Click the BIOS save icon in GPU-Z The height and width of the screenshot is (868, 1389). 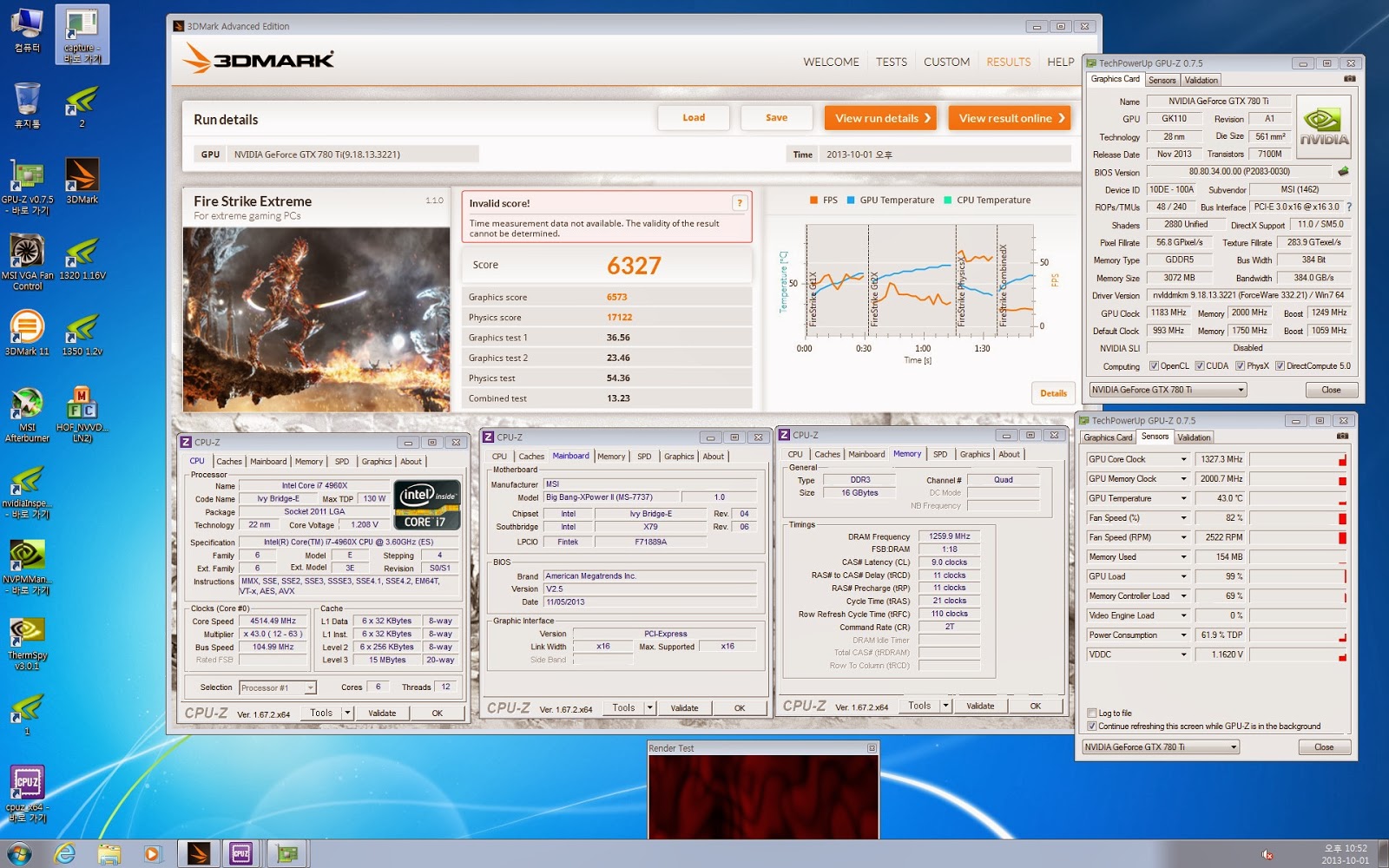(1343, 171)
